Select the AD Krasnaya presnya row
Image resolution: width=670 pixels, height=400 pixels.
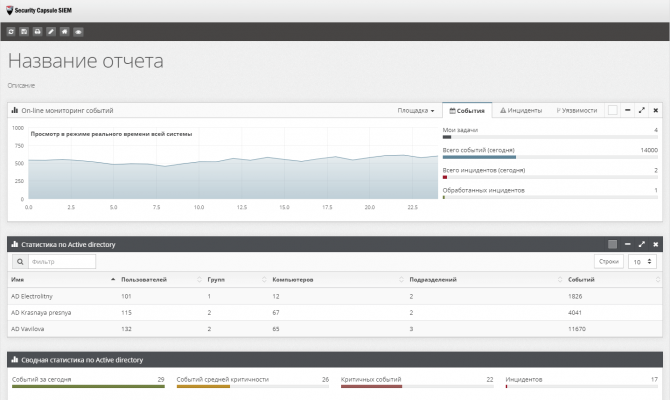[x=335, y=312]
